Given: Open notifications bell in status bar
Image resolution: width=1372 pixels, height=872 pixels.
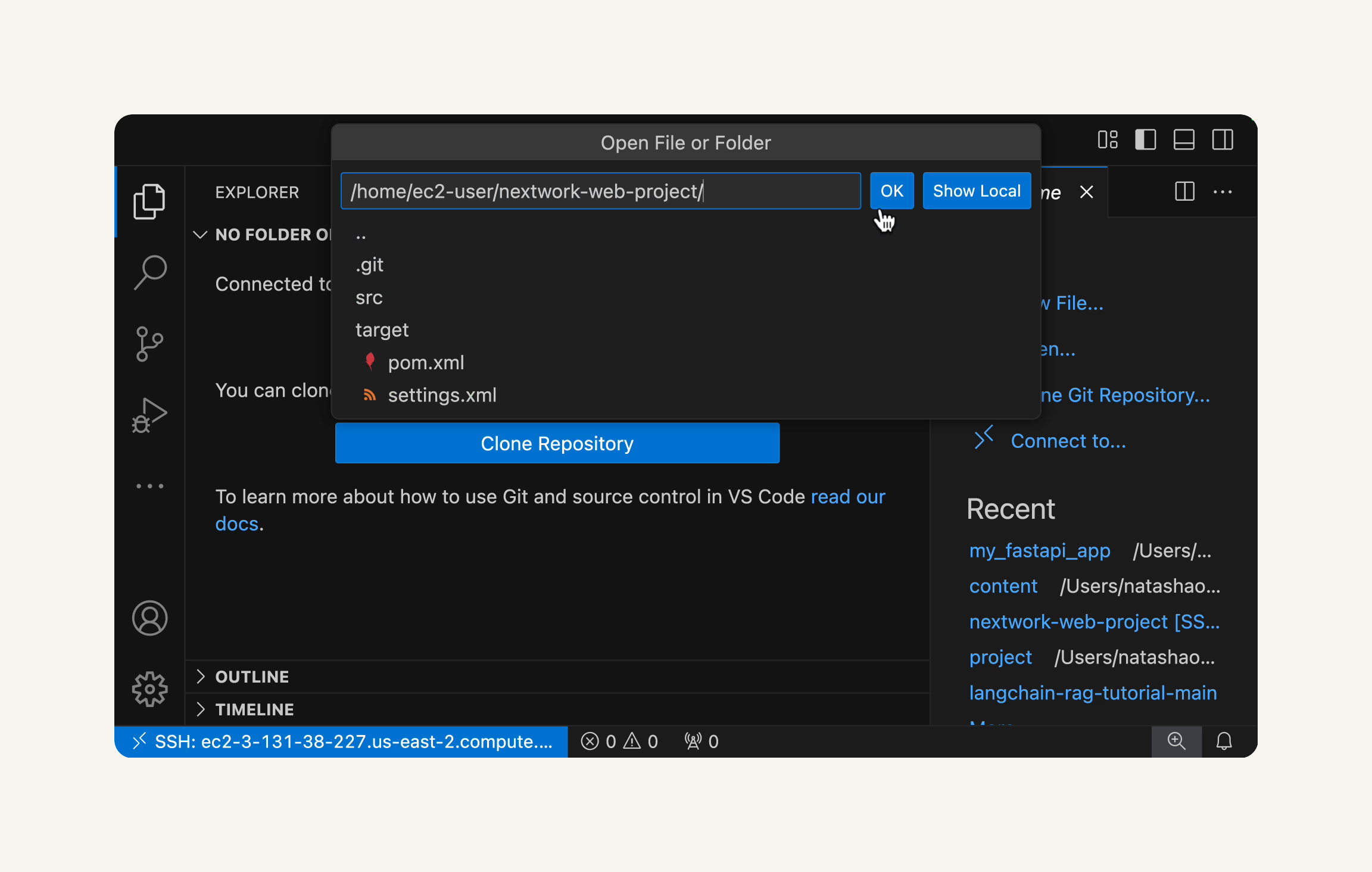Looking at the screenshot, I should click(1224, 742).
